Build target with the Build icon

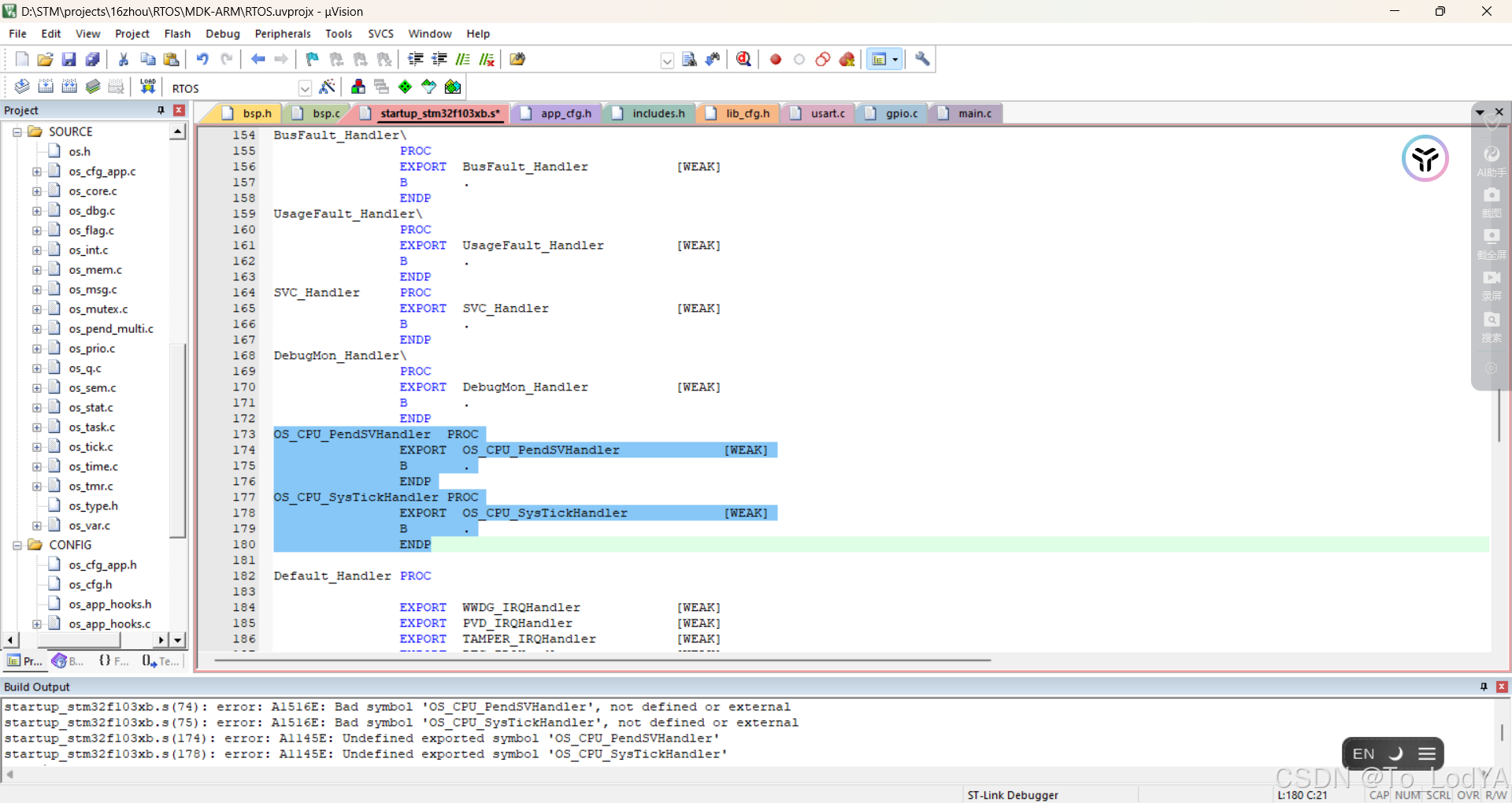(46, 87)
